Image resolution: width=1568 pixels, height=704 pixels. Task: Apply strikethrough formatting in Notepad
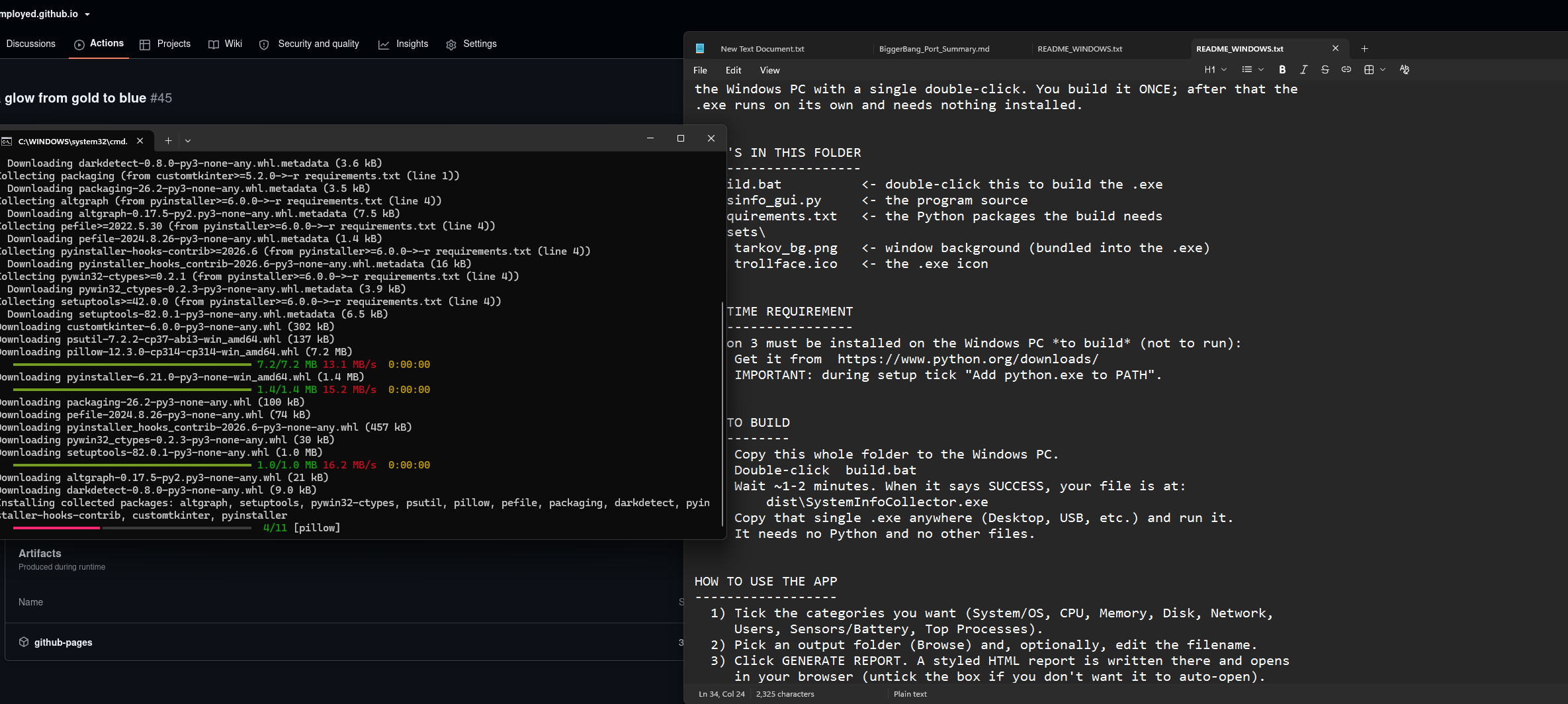(x=1325, y=69)
